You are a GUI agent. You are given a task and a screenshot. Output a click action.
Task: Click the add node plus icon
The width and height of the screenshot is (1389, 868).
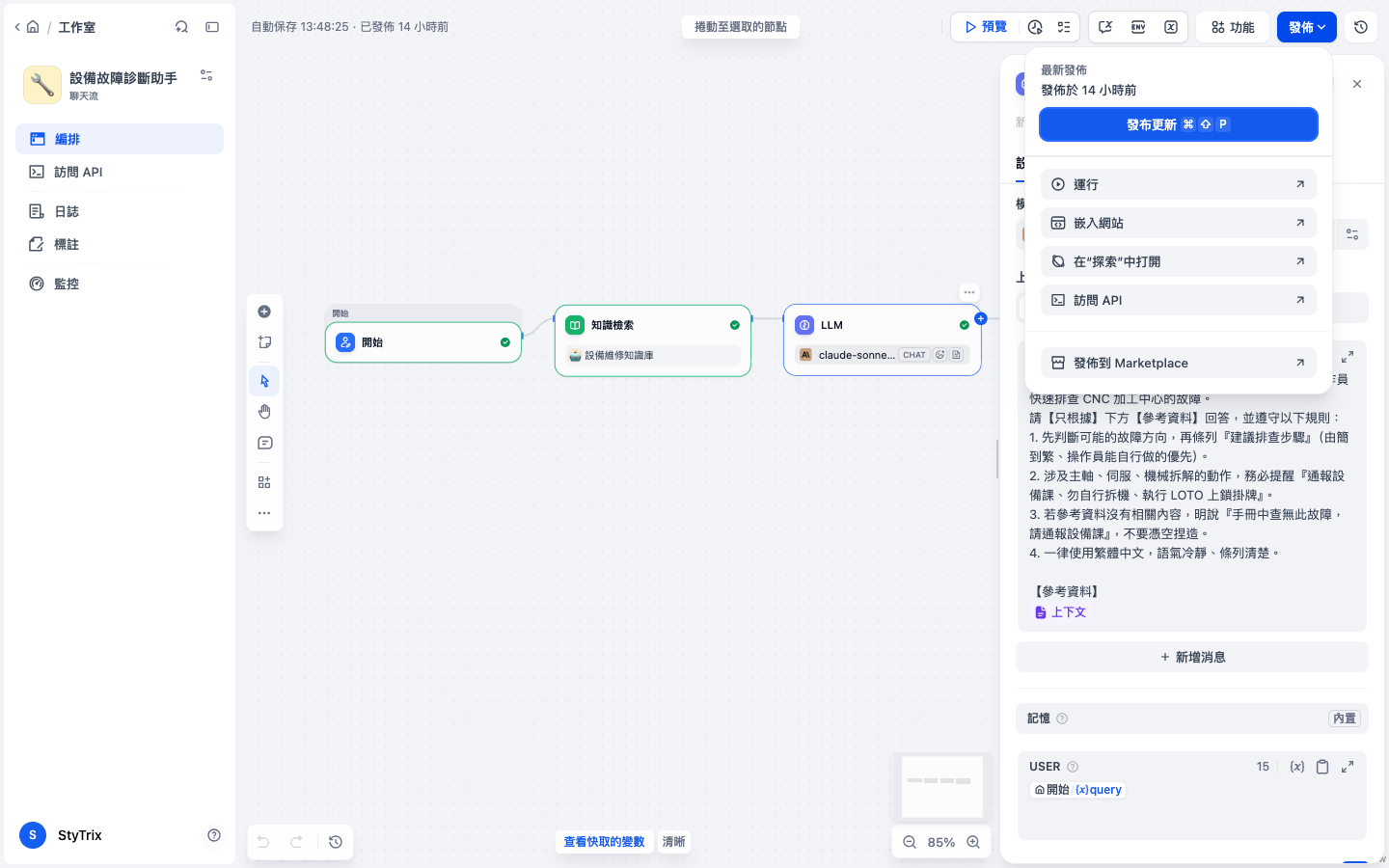[x=264, y=312]
